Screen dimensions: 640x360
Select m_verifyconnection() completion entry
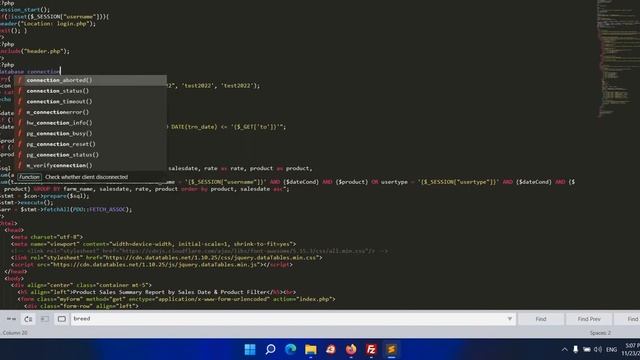pos(91,165)
